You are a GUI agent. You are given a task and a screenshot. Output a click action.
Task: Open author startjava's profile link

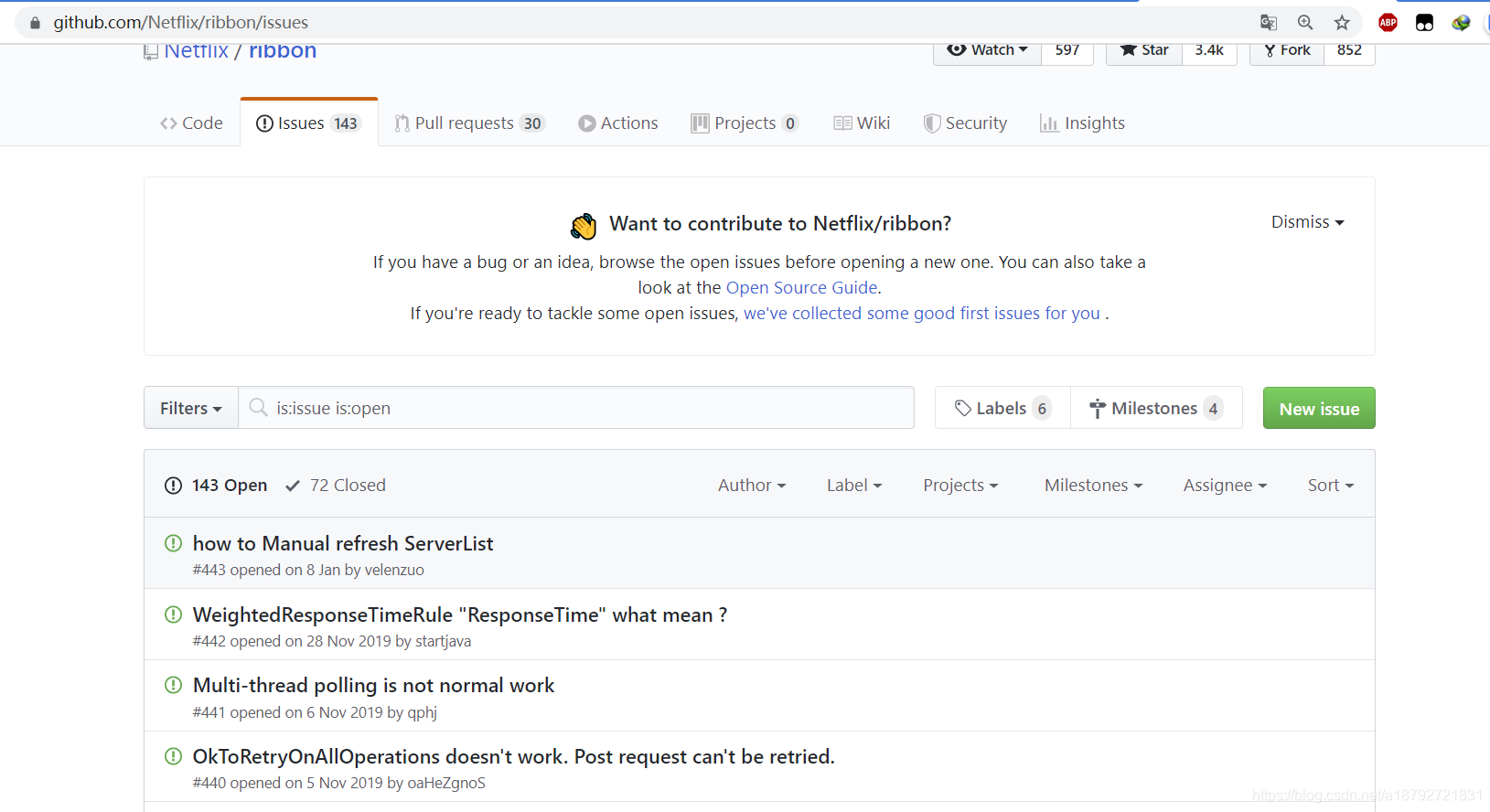(x=443, y=641)
